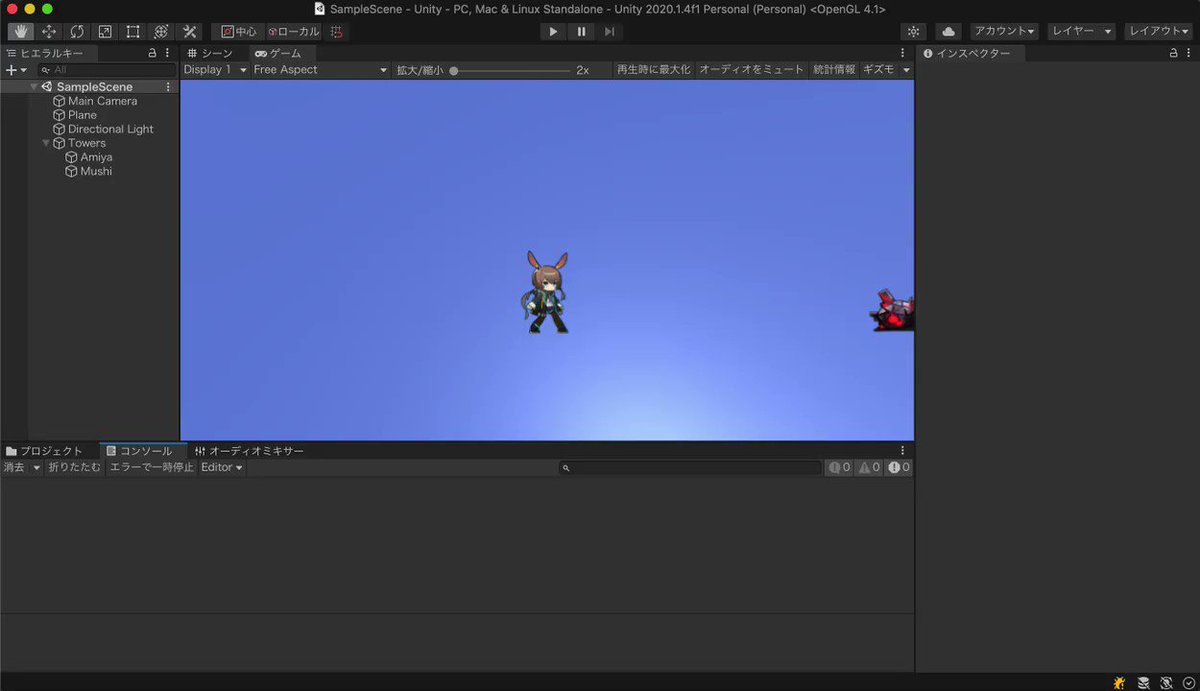Lock the Hierarchy panel

point(152,53)
